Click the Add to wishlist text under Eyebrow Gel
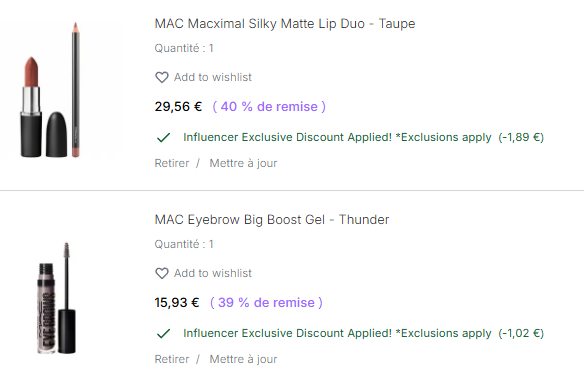 (x=213, y=273)
